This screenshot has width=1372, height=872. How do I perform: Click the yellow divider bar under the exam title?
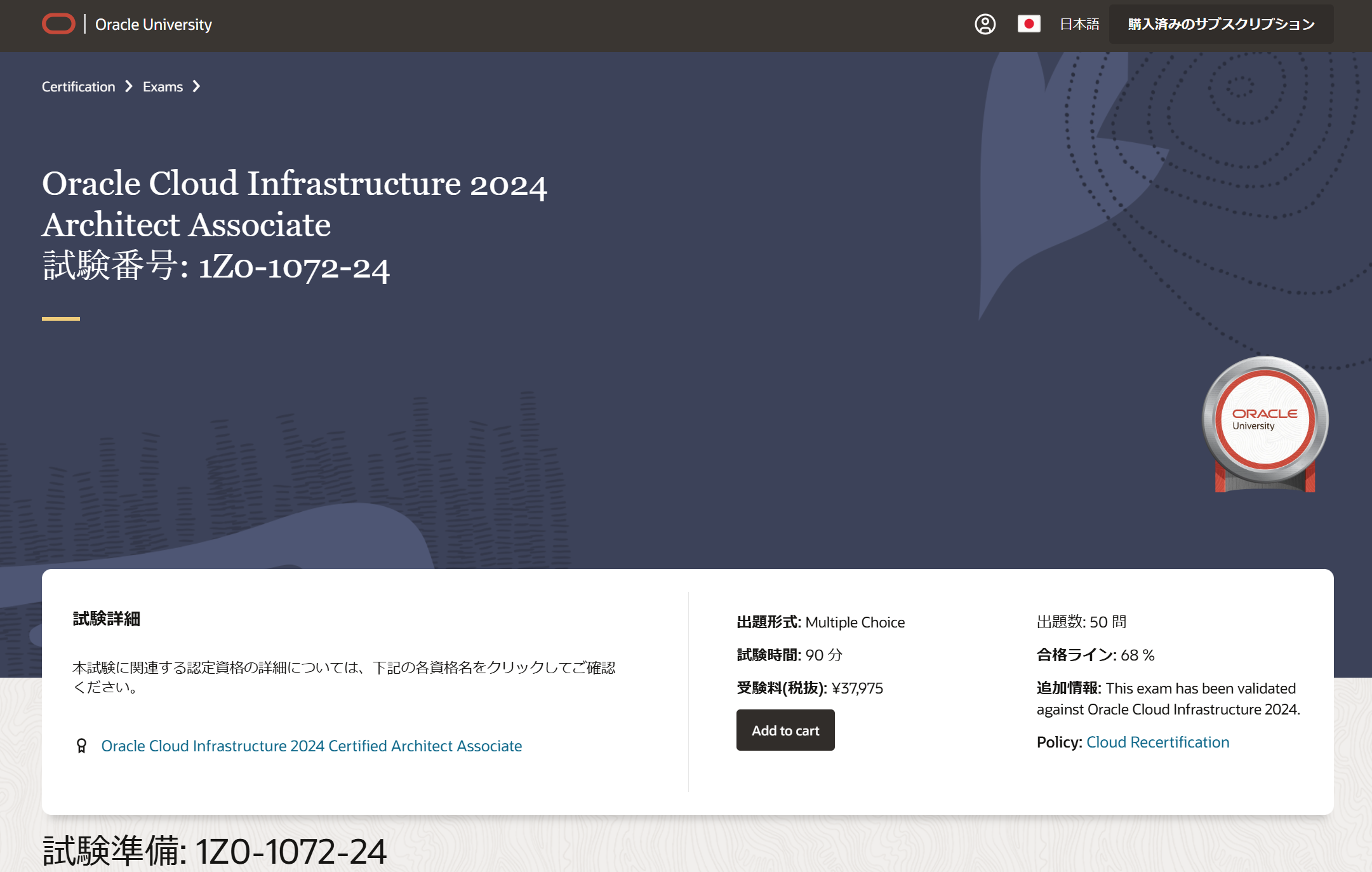(60, 320)
